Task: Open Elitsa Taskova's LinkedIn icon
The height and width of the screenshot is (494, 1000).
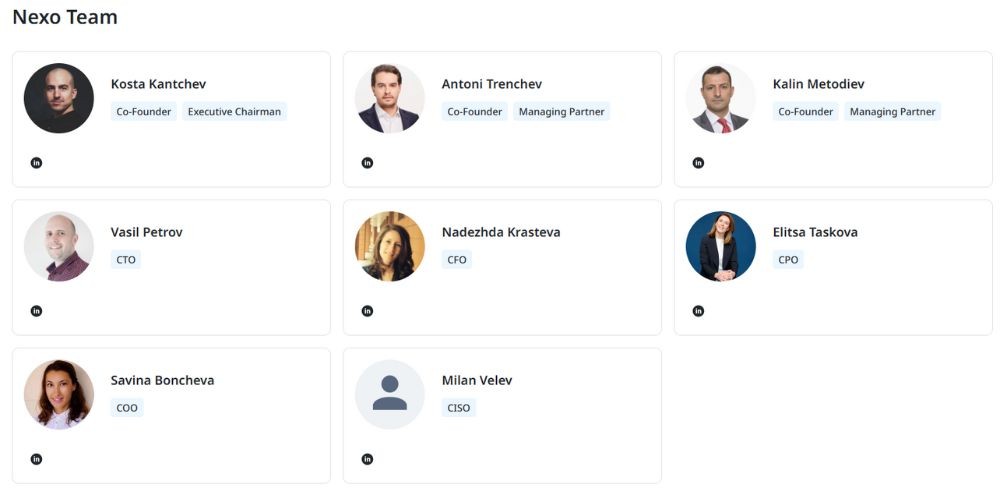Action: click(698, 311)
